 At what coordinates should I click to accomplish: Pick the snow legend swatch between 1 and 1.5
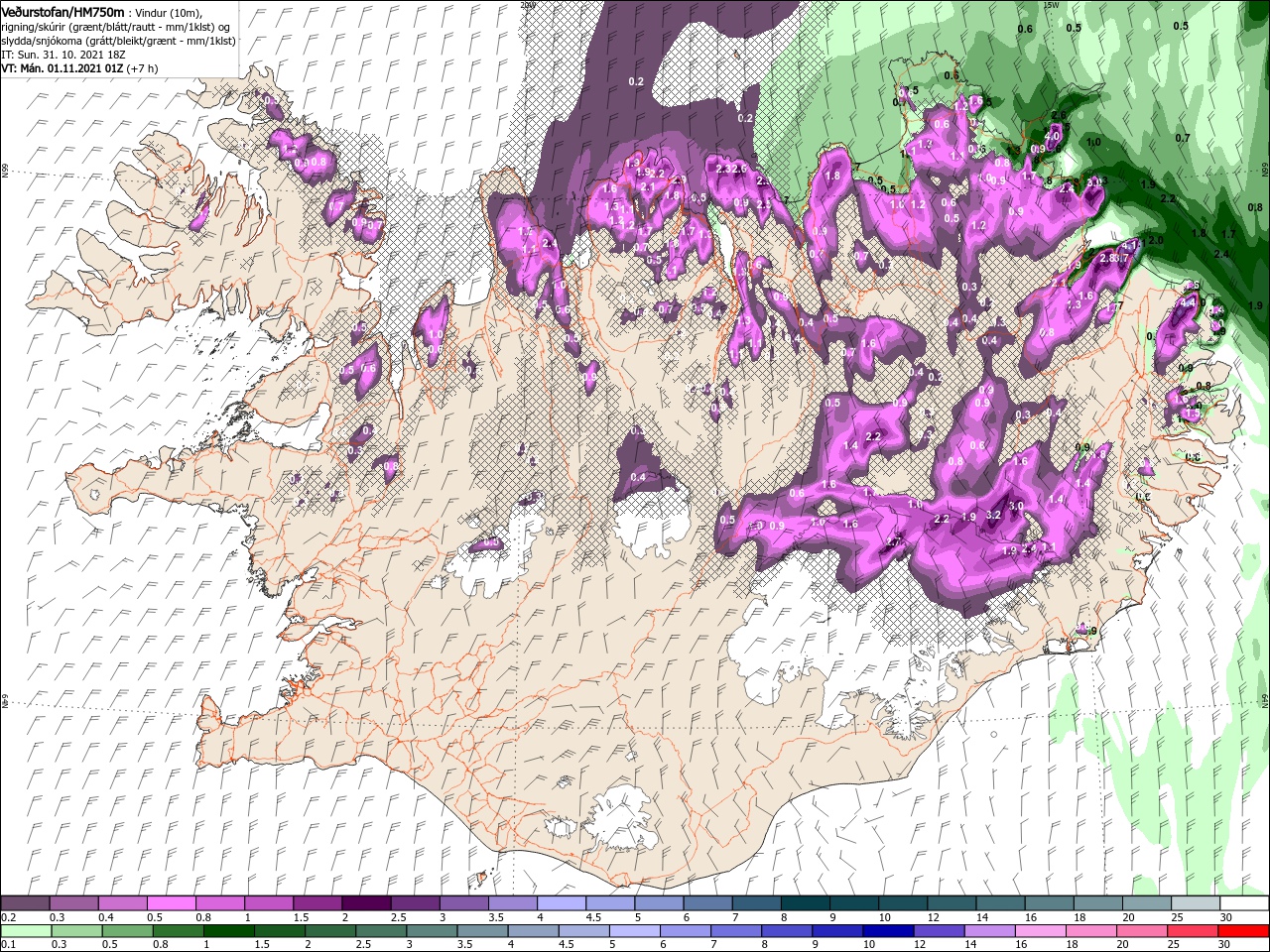(268, 903)
